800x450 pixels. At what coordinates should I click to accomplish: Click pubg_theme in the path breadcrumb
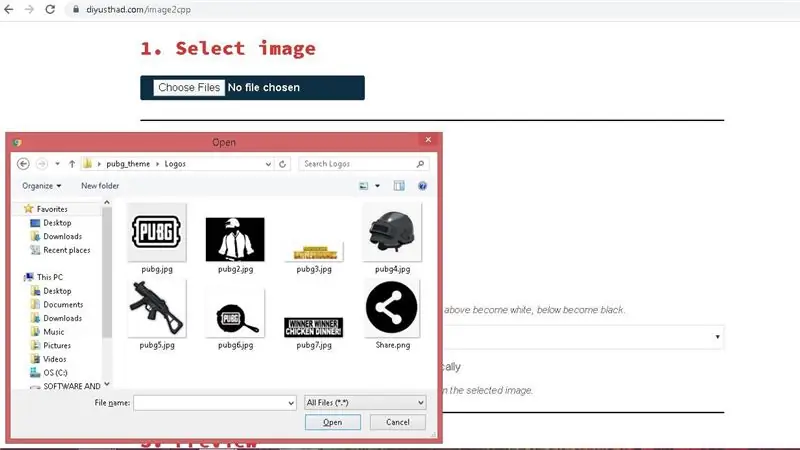click(x=128, y=164)
